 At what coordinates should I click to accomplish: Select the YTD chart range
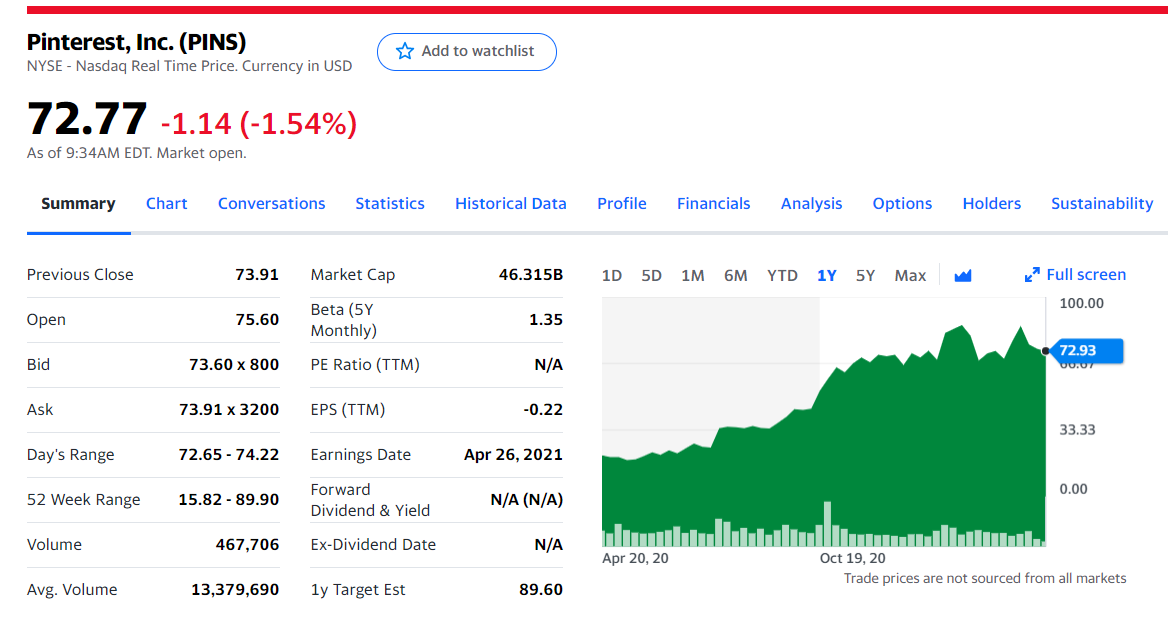(x=782, y=276)
